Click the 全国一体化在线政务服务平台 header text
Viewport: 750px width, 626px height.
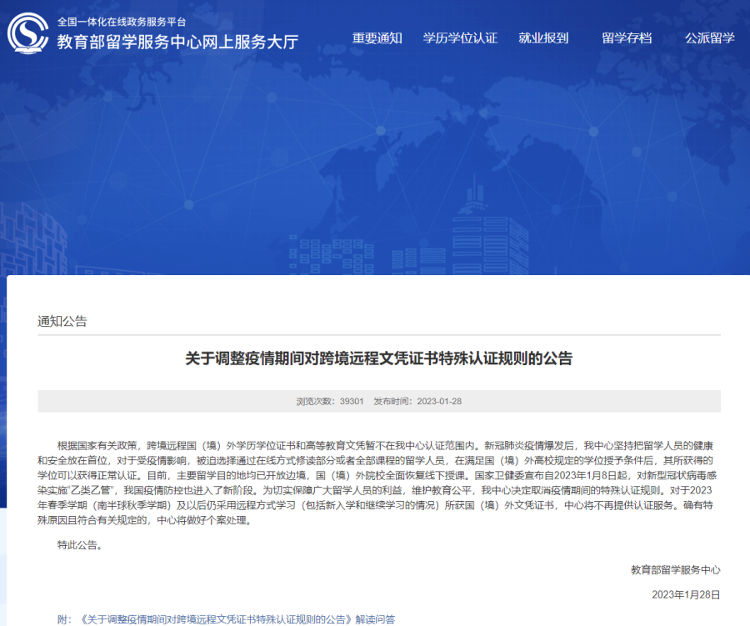[121, 22]
